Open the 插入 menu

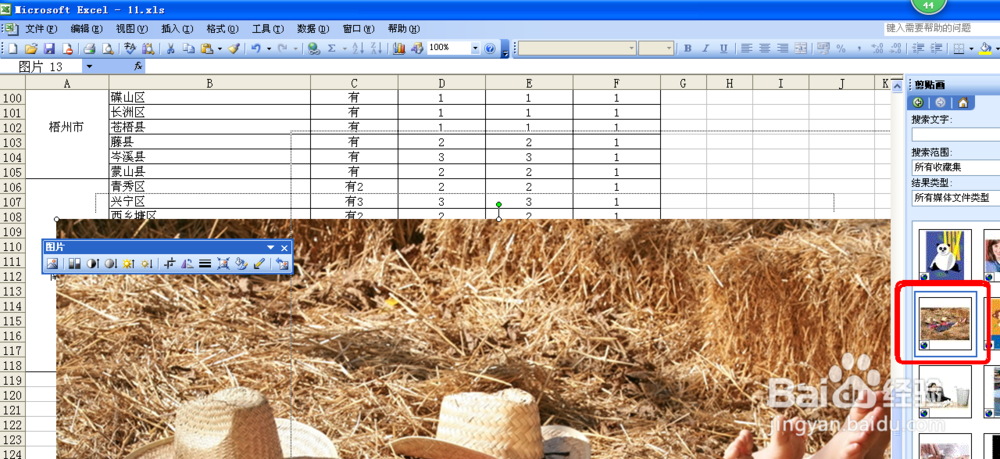coord(177,29)
